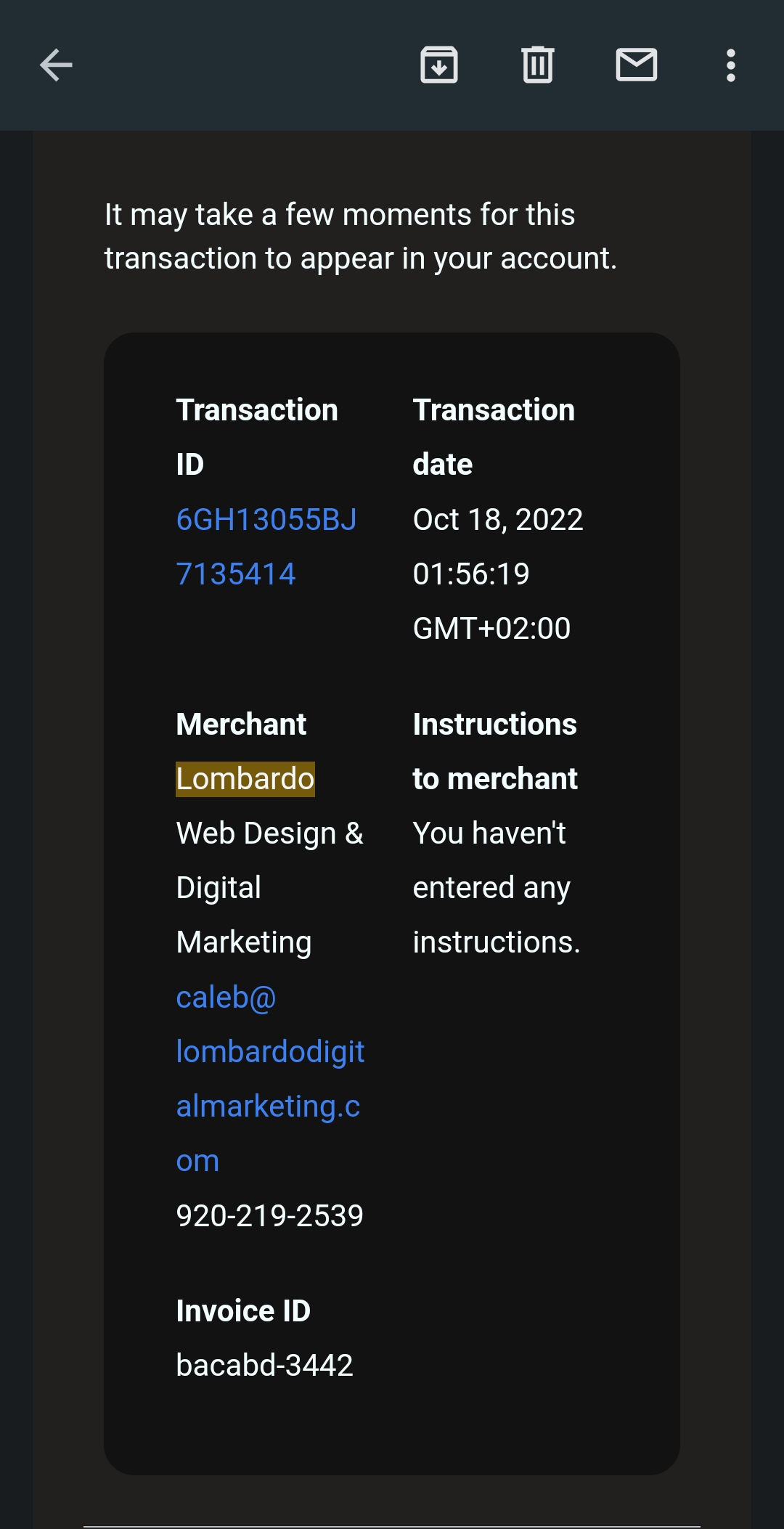Tap the Merchant heading label

[x=241, y=725]
